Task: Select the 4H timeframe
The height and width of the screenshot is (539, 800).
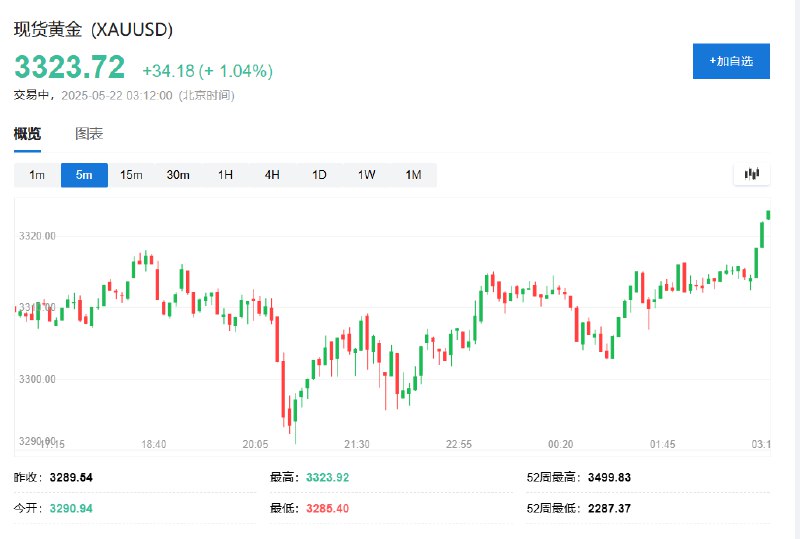Action: 272,175
